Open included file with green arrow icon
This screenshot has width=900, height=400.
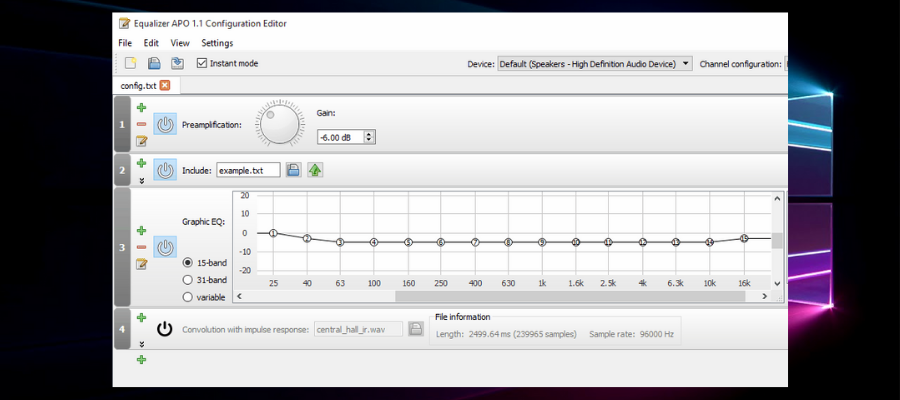[315, 170]
